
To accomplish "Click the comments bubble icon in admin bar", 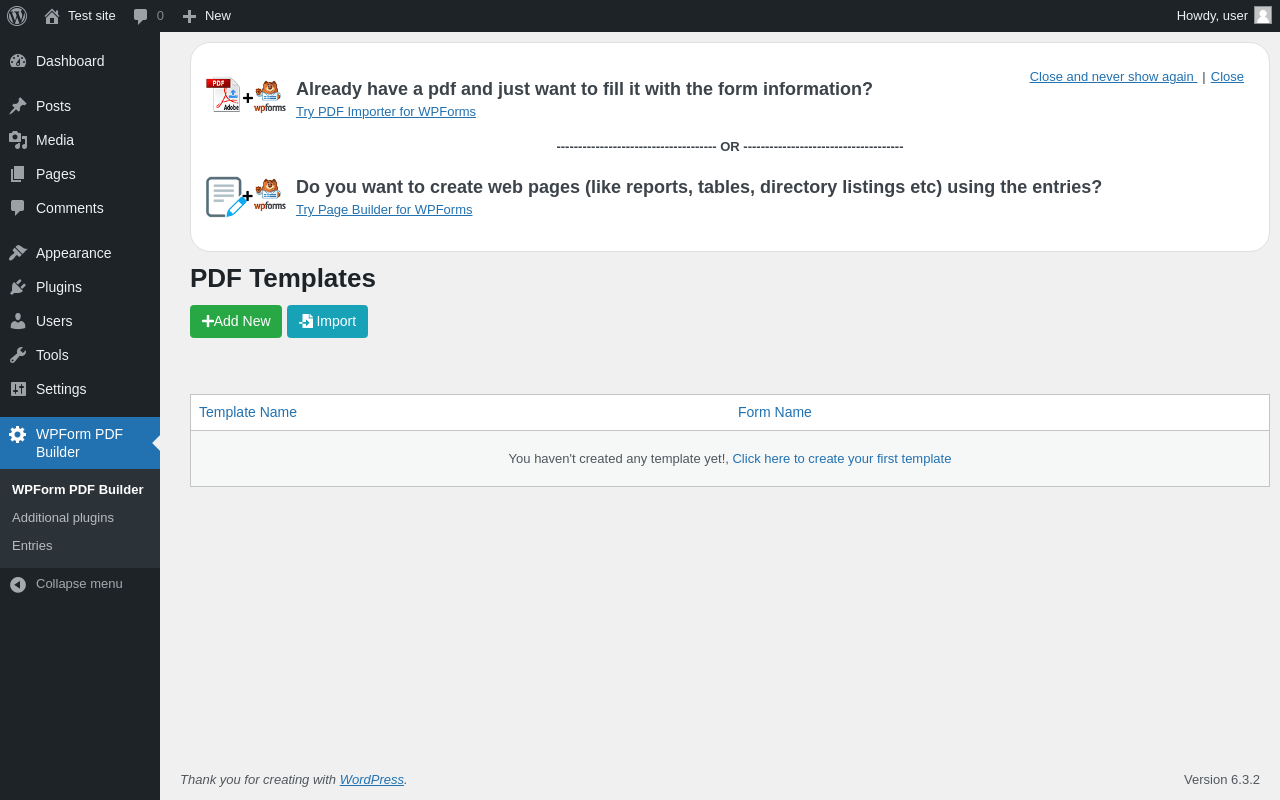I will (x=141, y=16).
